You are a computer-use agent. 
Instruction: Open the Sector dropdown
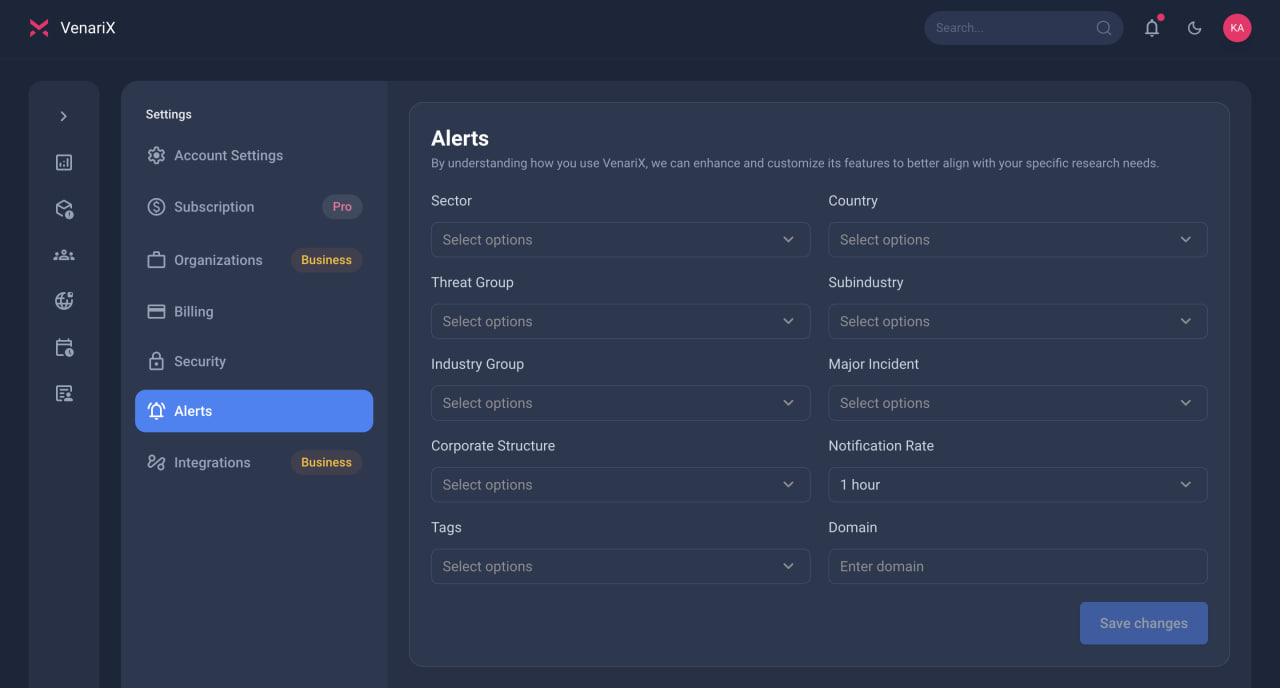(x=620, y=239)
